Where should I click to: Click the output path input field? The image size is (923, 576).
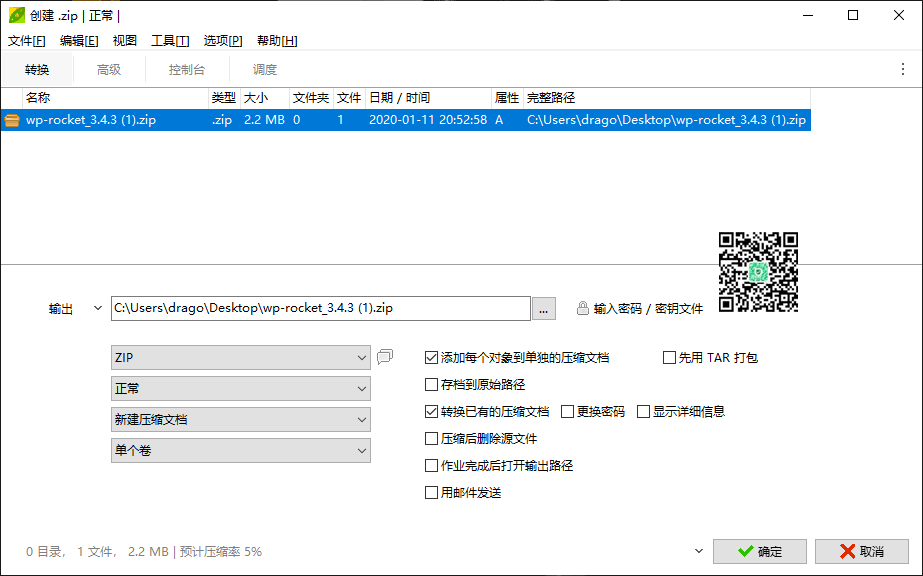pyautogui.click(x=321, y=309)
